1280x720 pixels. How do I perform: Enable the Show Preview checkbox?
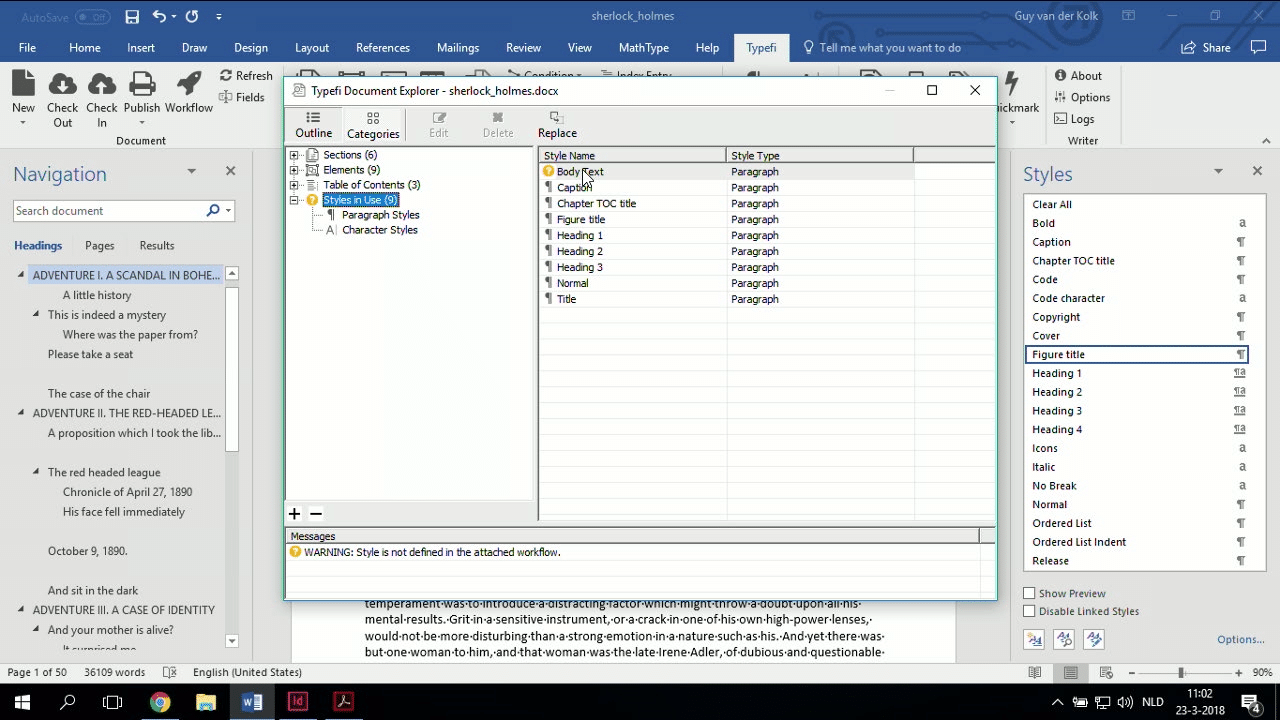(x=1029, y=593)
